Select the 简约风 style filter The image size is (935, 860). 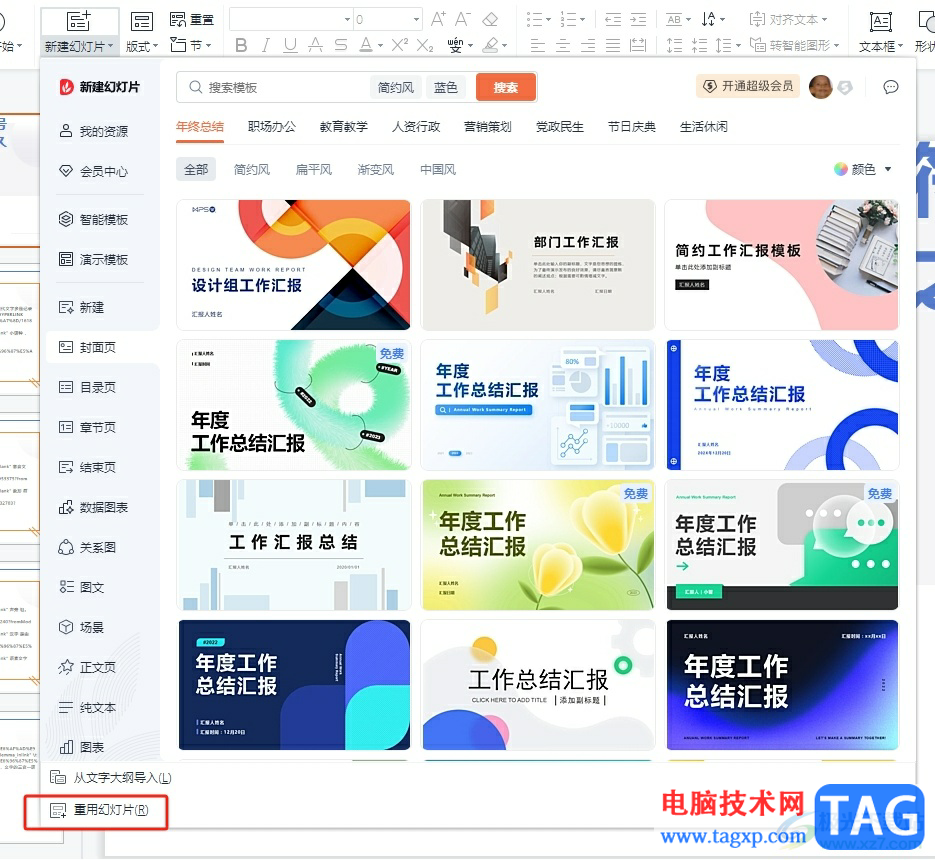point(252,169)
